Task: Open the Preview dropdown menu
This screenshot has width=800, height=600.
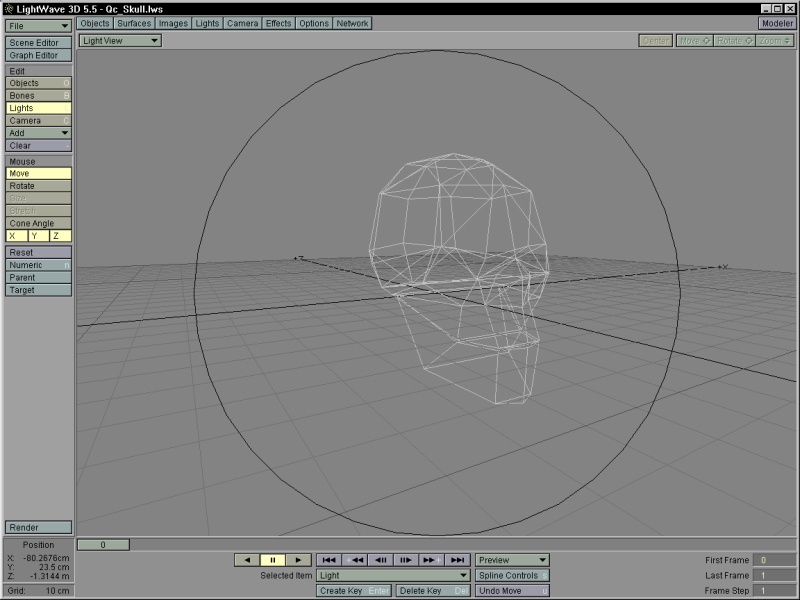Action: (512, 560)
